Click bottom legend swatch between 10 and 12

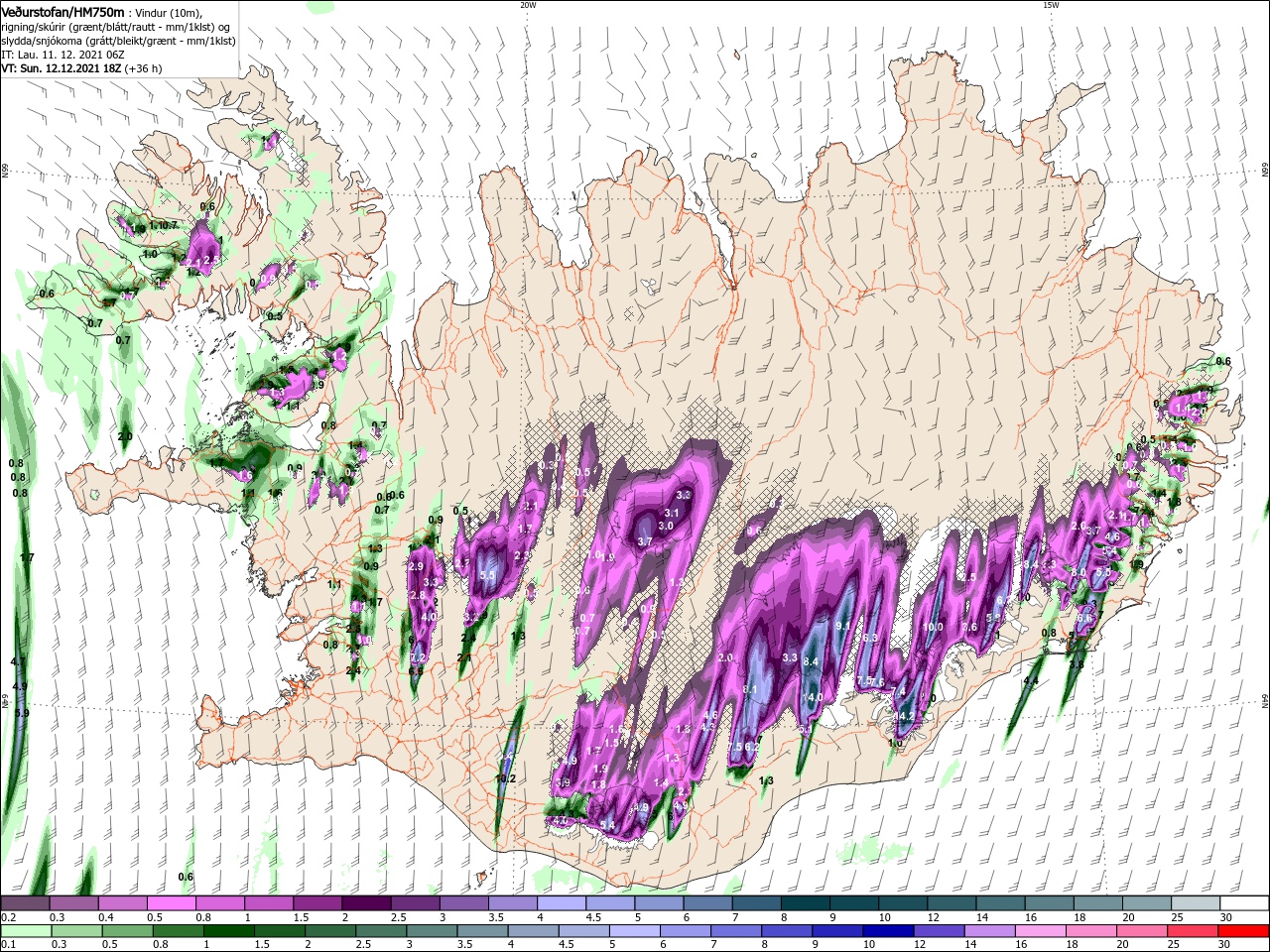tap(888, 931)
